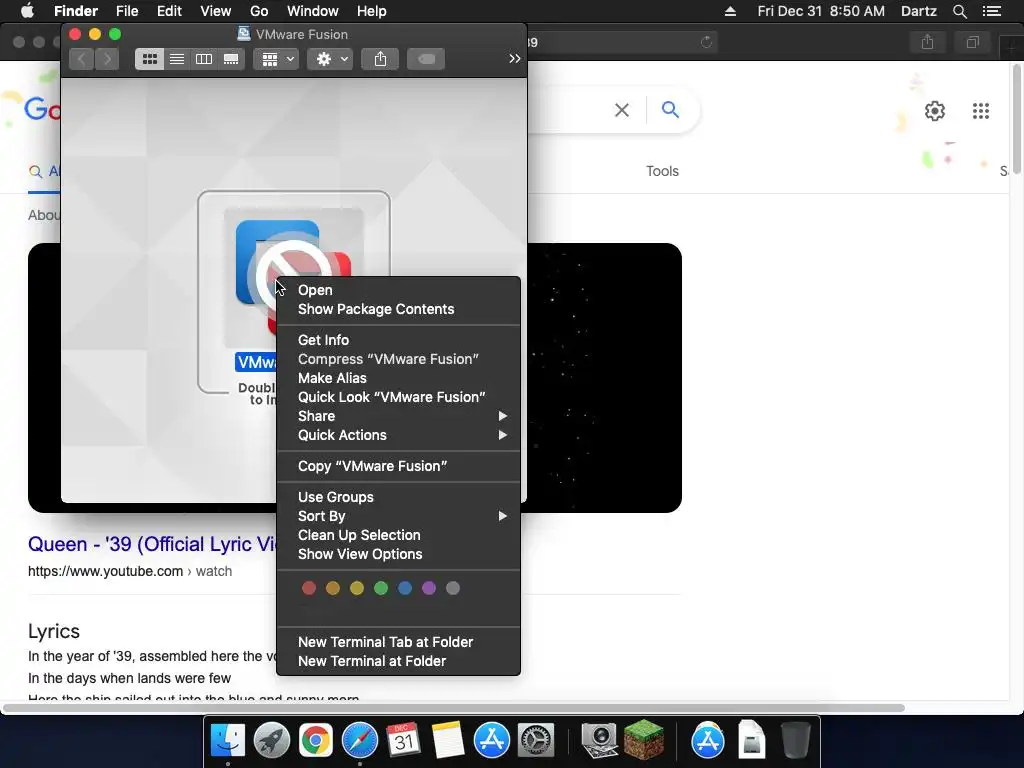The width and height of the screenshot is (1024, 768).
Task: Open Calendar from the Dock
Action: tap(403, 741)
